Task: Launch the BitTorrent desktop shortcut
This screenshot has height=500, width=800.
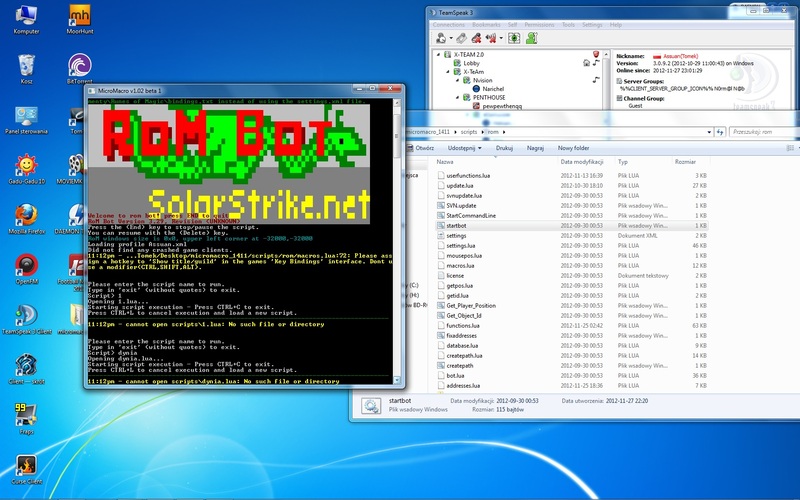Action: (81, 68)
